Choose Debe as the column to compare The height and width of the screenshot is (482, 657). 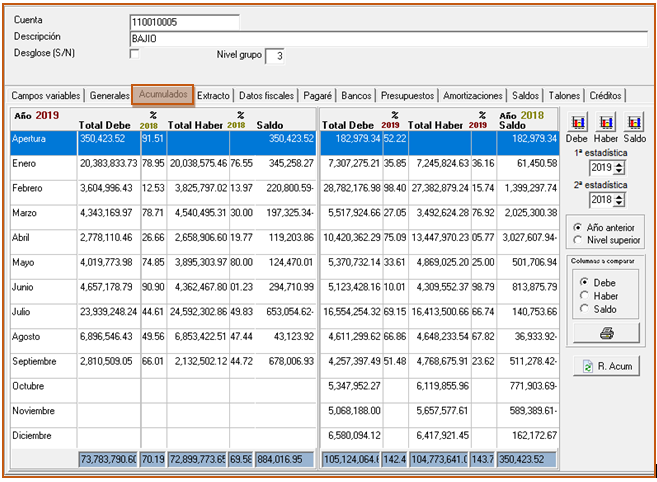584,282
